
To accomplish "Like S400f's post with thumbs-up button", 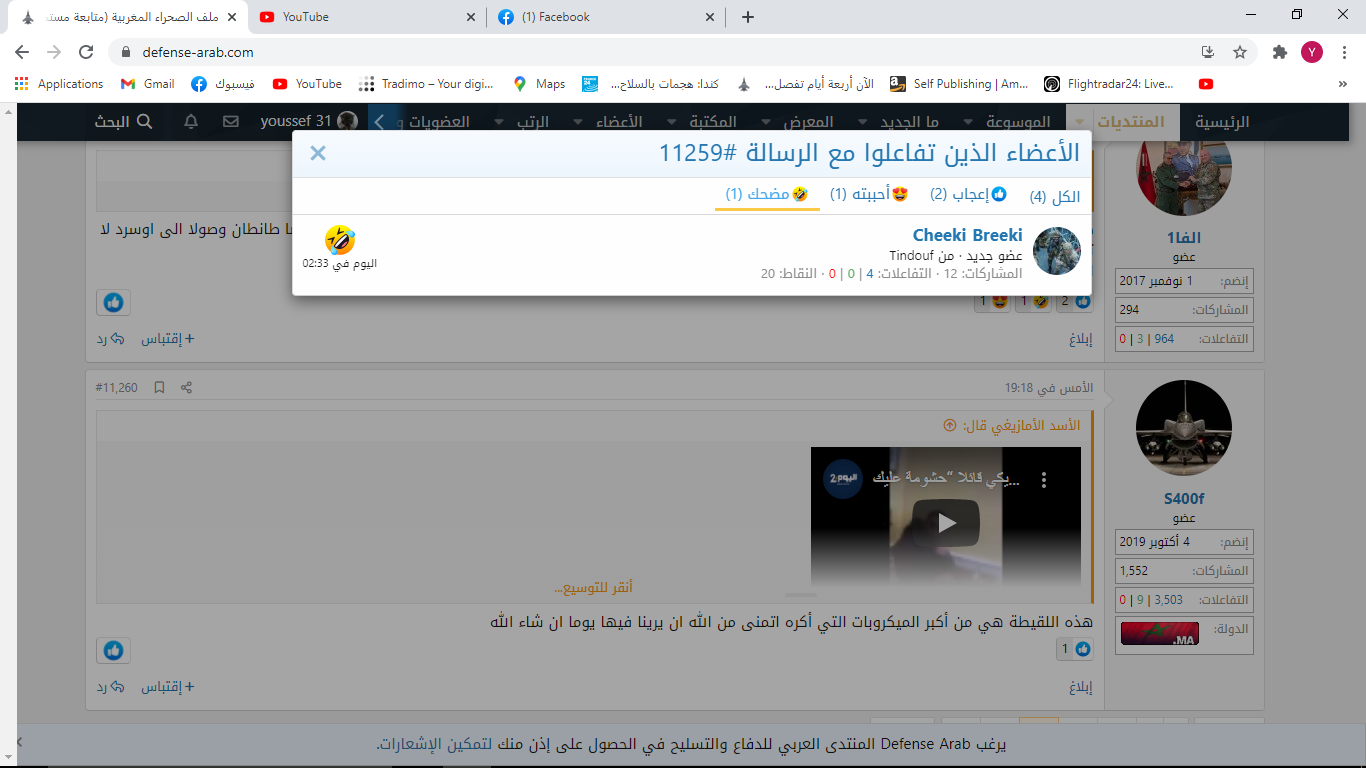I will [113, 650].
